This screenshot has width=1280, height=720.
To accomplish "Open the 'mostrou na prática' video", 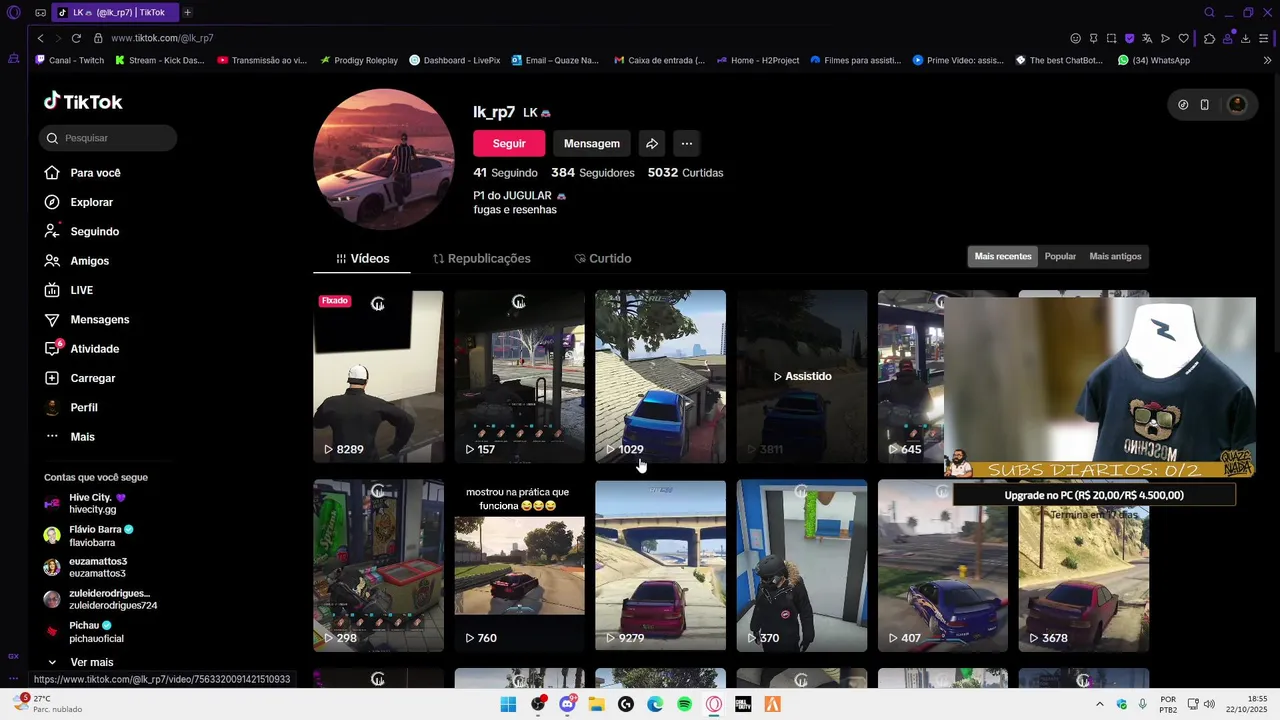I will pyautogui.click(x=520, y=566).
